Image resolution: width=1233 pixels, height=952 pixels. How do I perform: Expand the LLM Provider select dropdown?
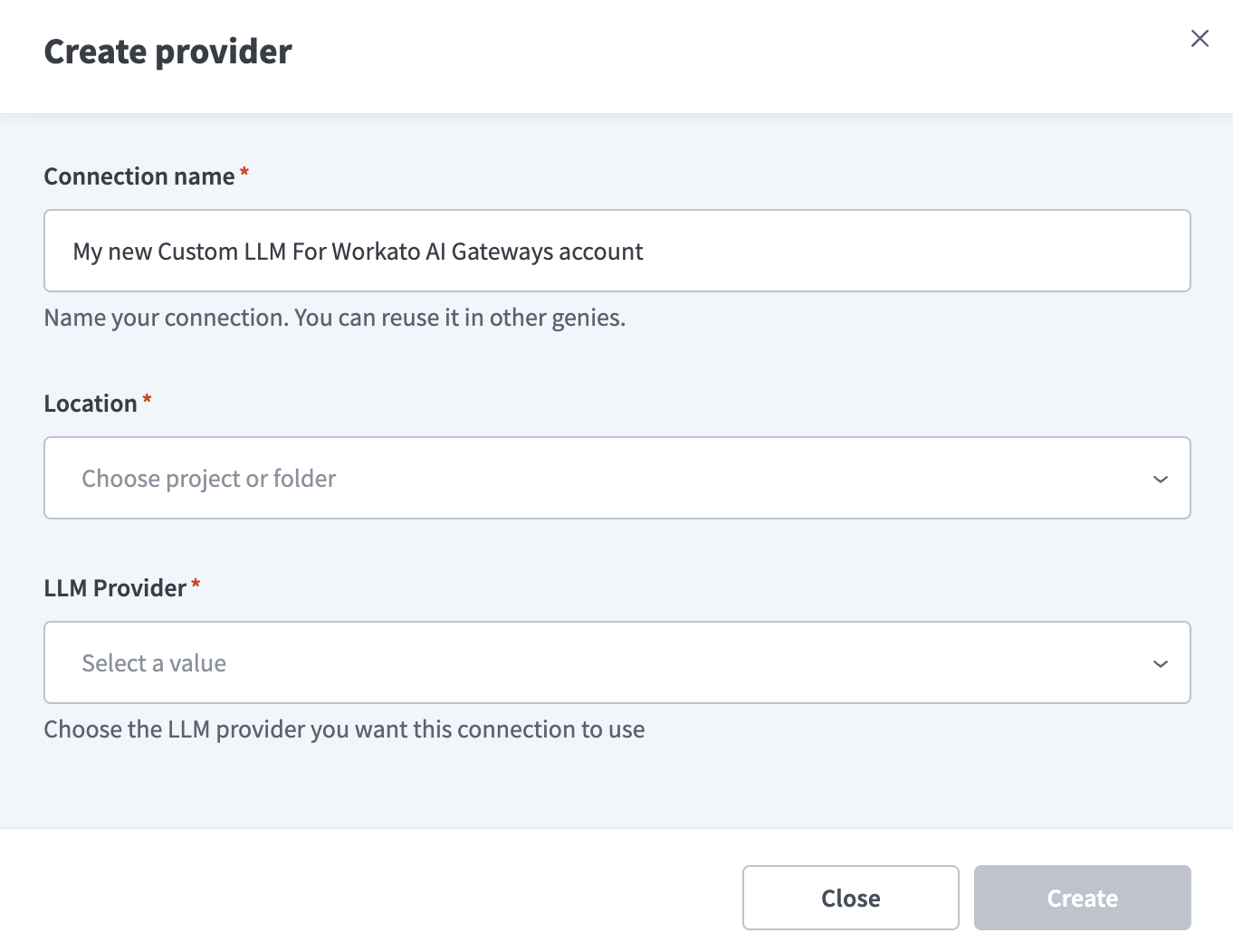(617, 662)
